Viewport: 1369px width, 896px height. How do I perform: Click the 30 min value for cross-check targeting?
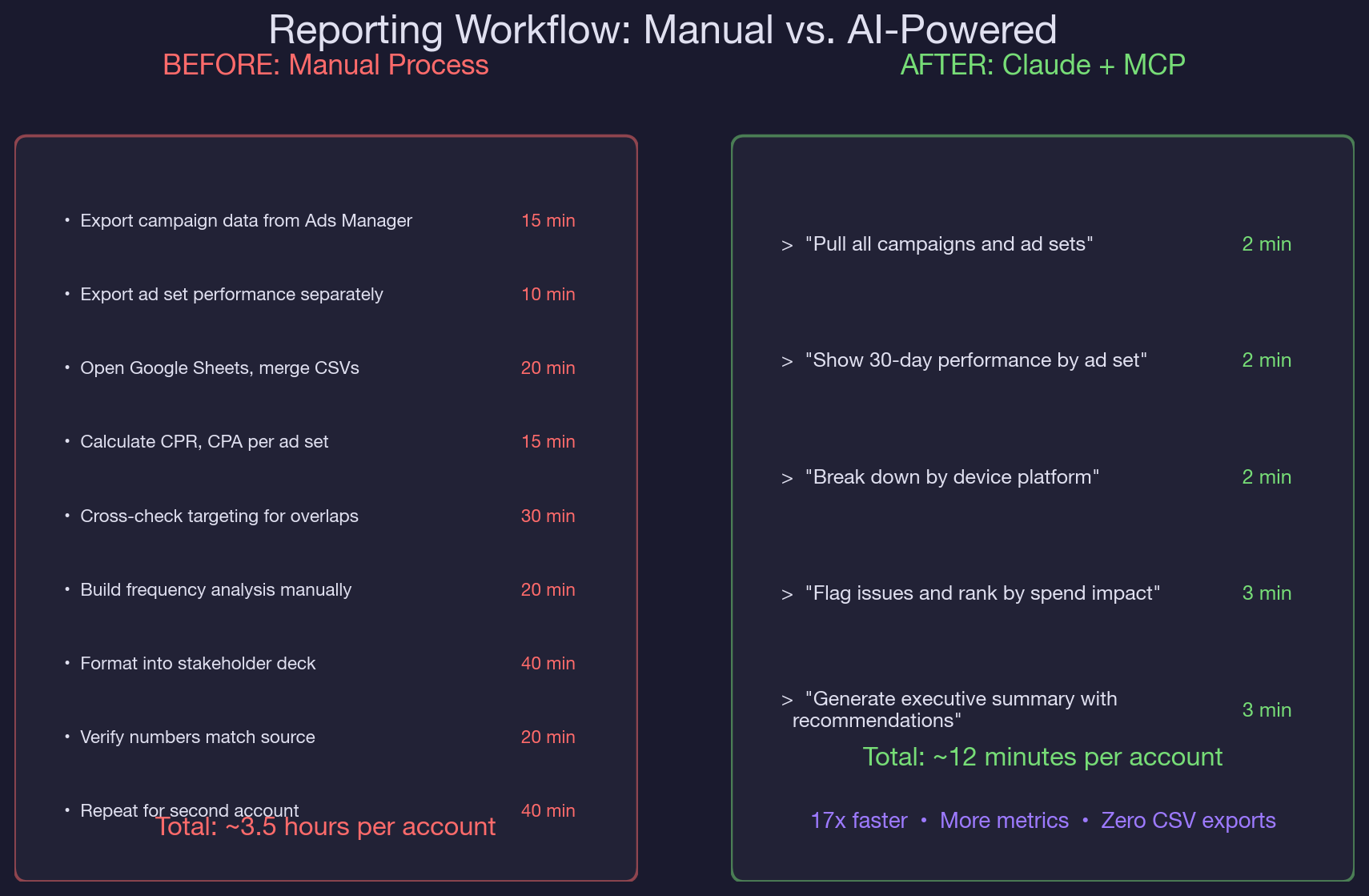pos(548,516)
